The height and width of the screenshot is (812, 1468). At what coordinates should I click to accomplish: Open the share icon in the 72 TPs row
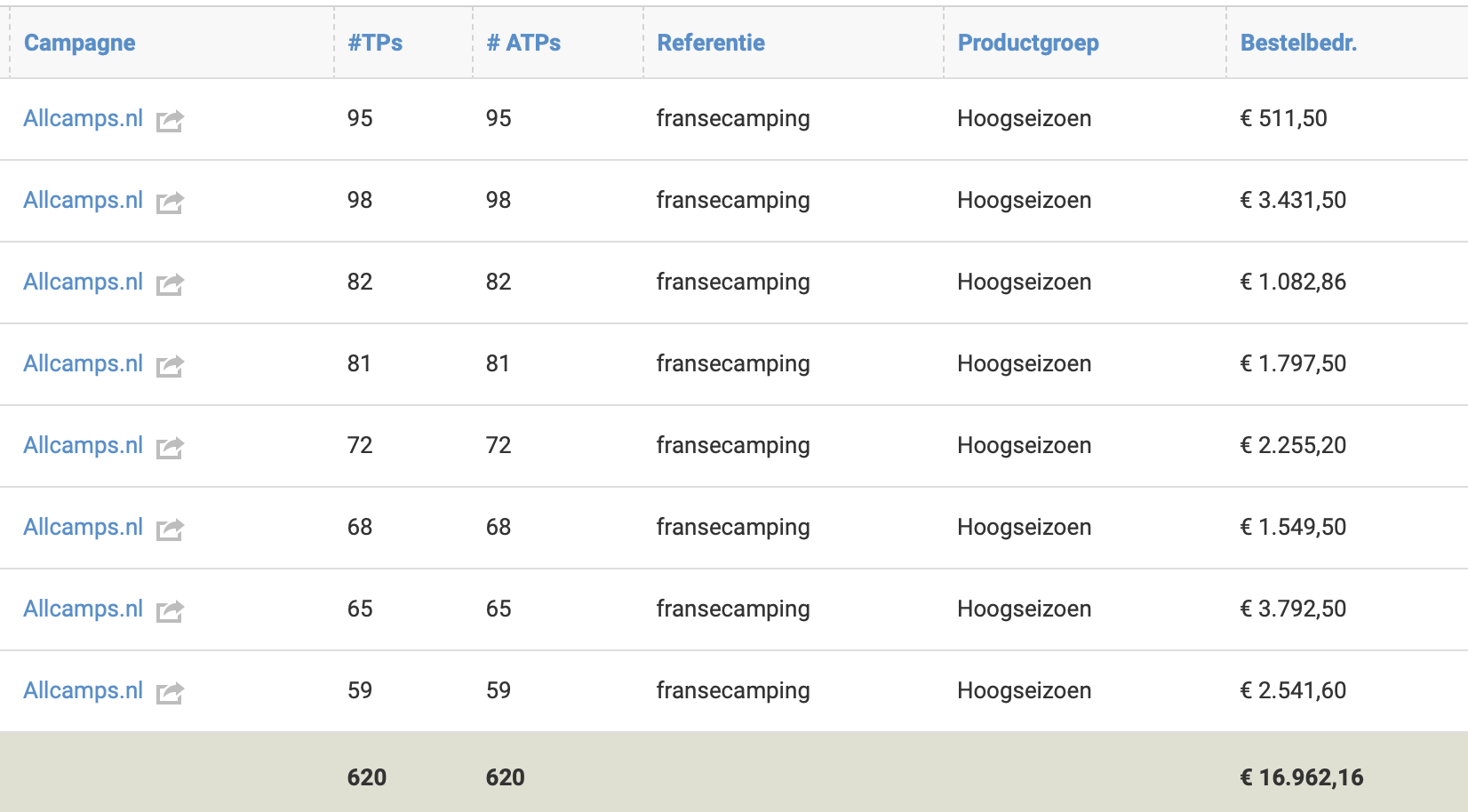[x=170, y=447]
